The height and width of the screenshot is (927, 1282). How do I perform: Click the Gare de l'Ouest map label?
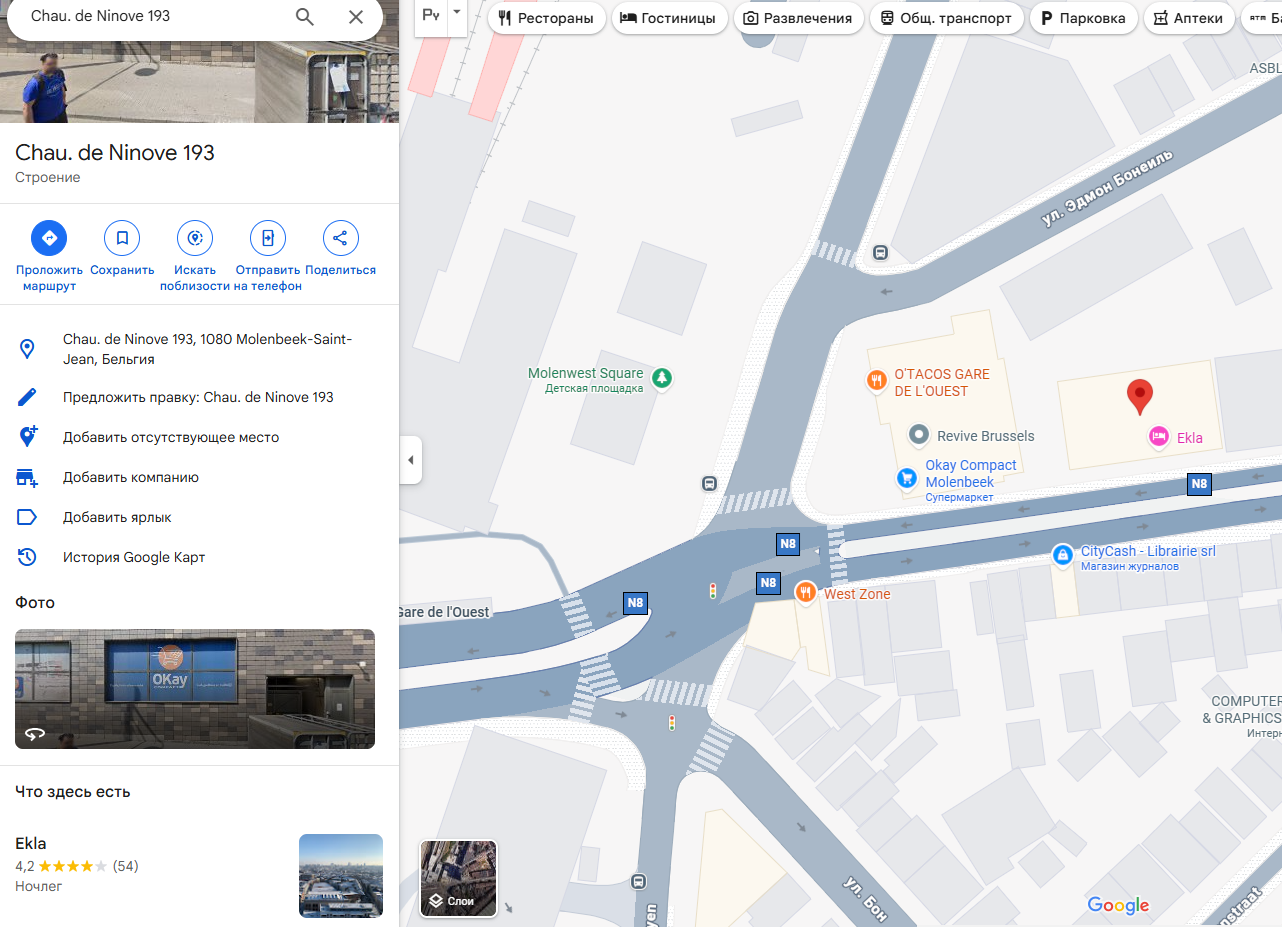(444, 612)
